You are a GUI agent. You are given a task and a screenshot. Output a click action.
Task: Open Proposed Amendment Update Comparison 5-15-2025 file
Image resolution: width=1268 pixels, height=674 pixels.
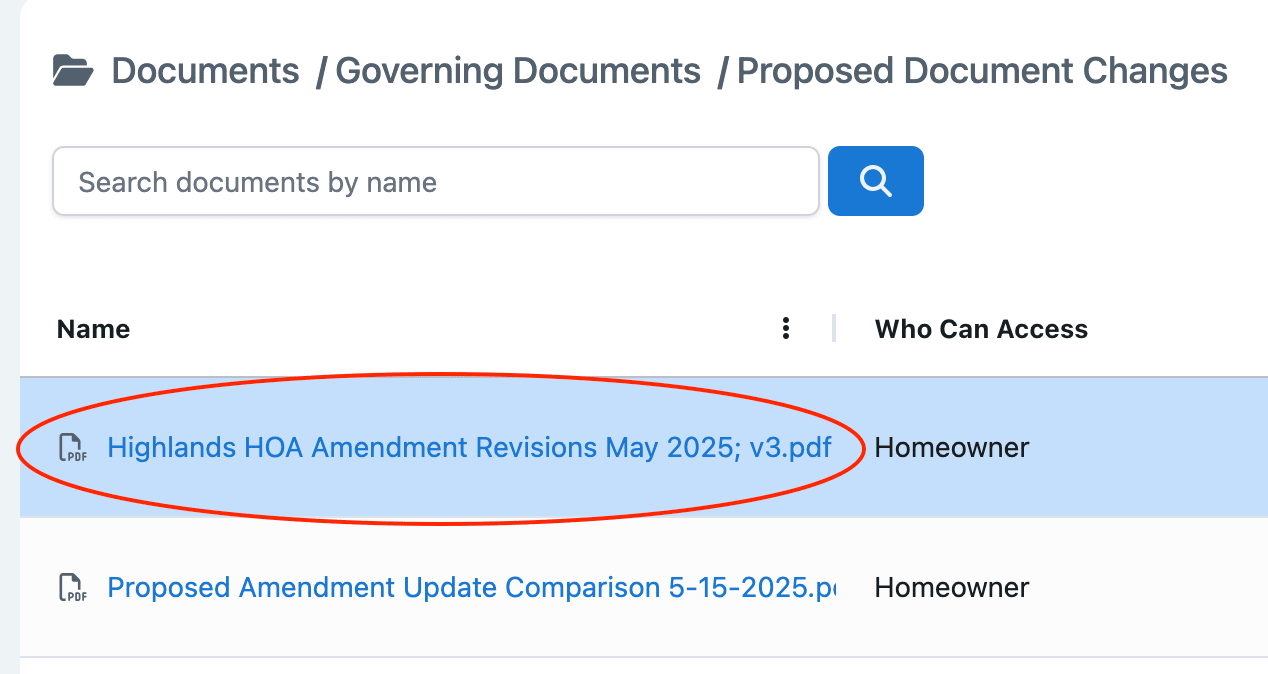coord(470,587)
